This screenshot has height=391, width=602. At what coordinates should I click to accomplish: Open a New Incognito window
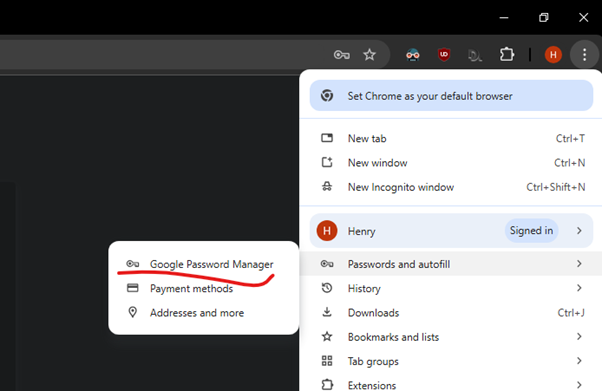(451, 187)
